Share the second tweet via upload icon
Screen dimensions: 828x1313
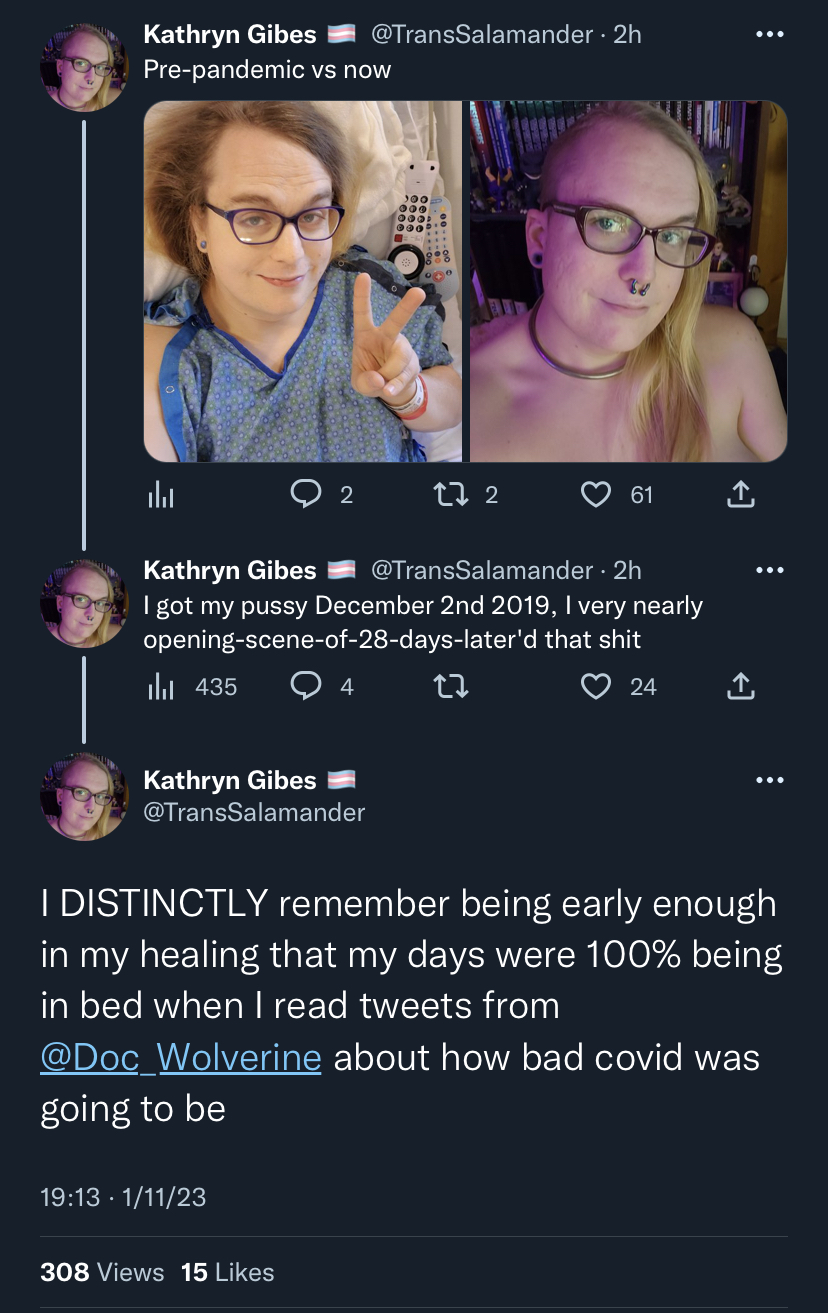point(739,686)
